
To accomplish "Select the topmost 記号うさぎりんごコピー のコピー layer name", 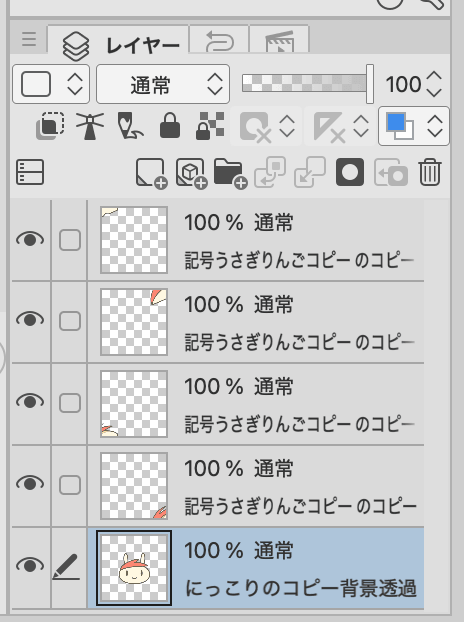I will 299,260.
